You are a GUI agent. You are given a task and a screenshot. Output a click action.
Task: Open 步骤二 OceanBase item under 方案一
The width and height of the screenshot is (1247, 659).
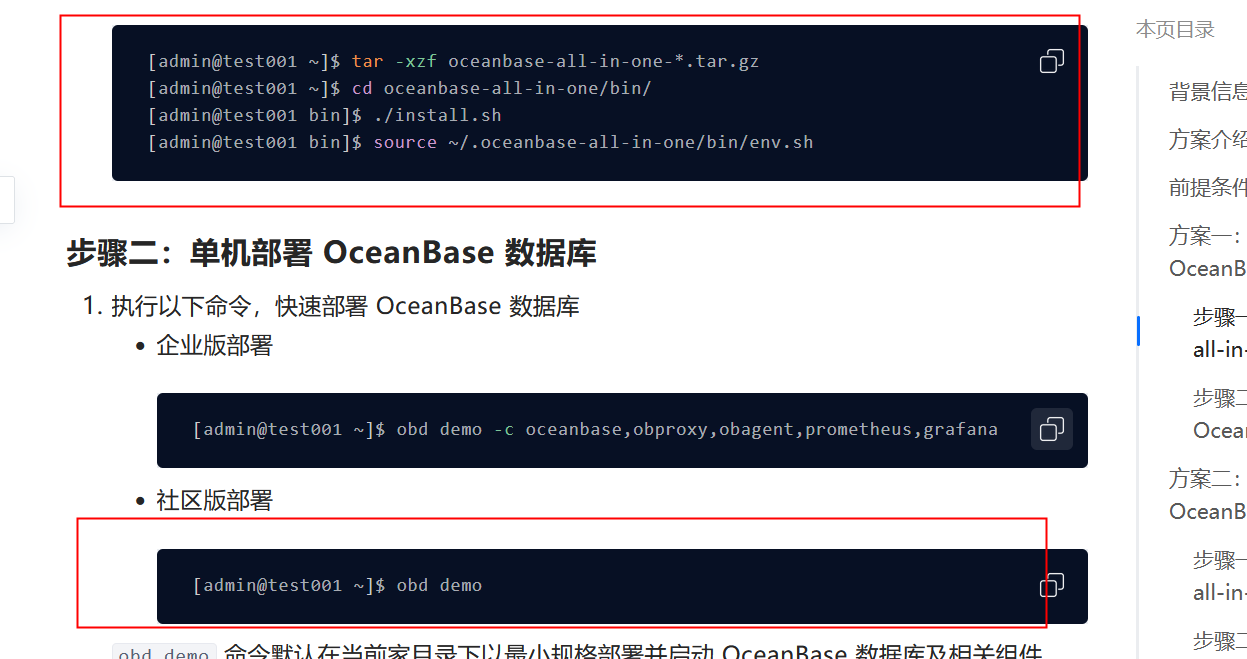tap(1219, 414)
